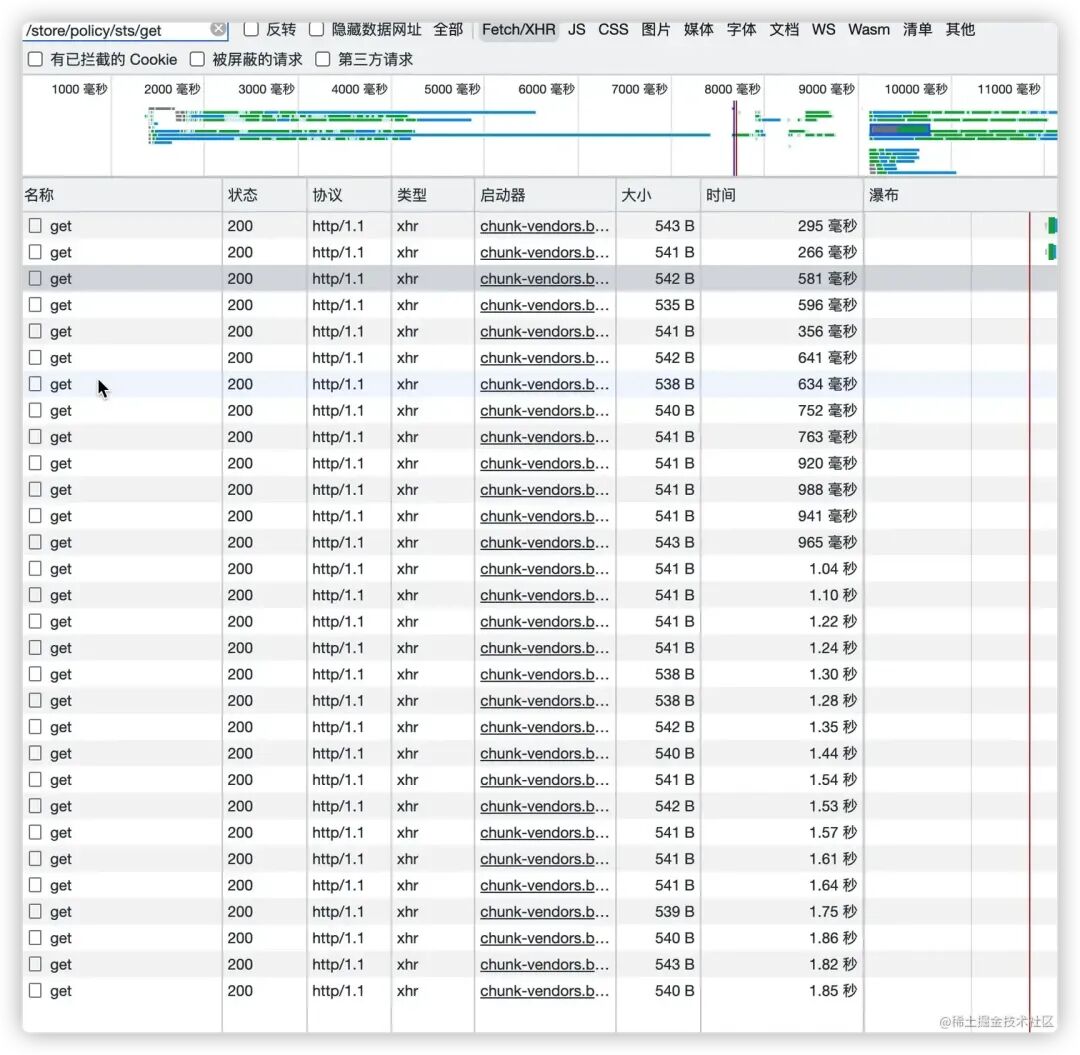Click the 3000 毫秒 label in overview timeline
This screenshot has height=1055, width=1080.
point(267,90)
